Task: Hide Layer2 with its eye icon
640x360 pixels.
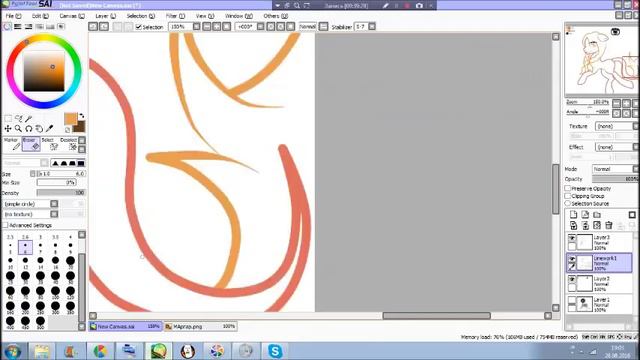Action: [x=572, y=280]
